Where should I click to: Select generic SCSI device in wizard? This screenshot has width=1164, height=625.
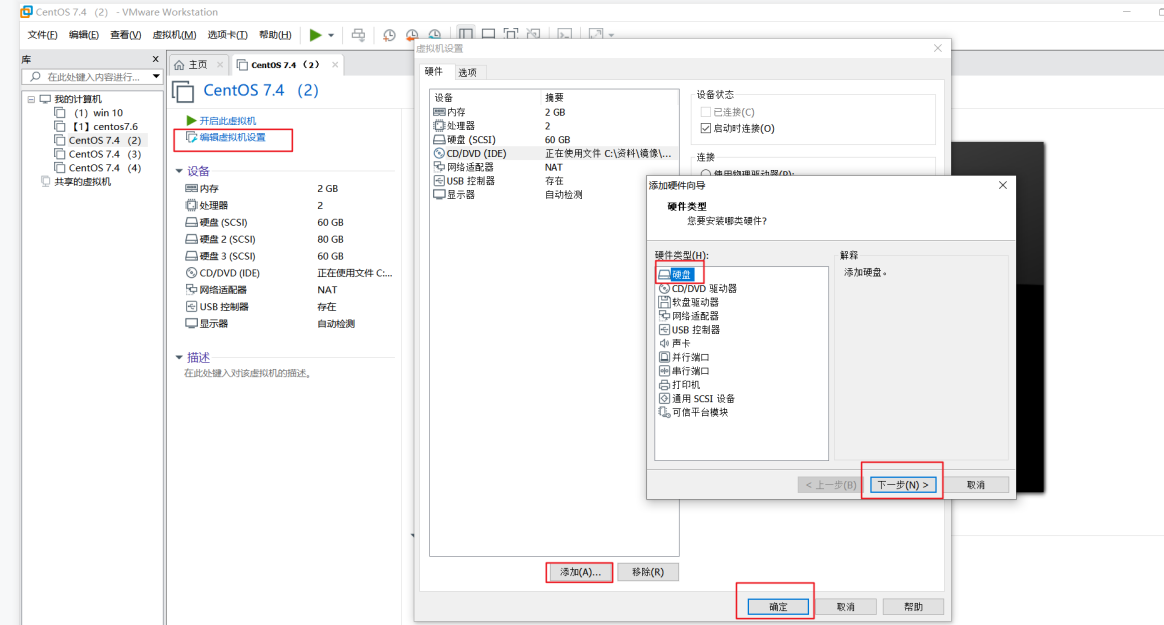697,399
